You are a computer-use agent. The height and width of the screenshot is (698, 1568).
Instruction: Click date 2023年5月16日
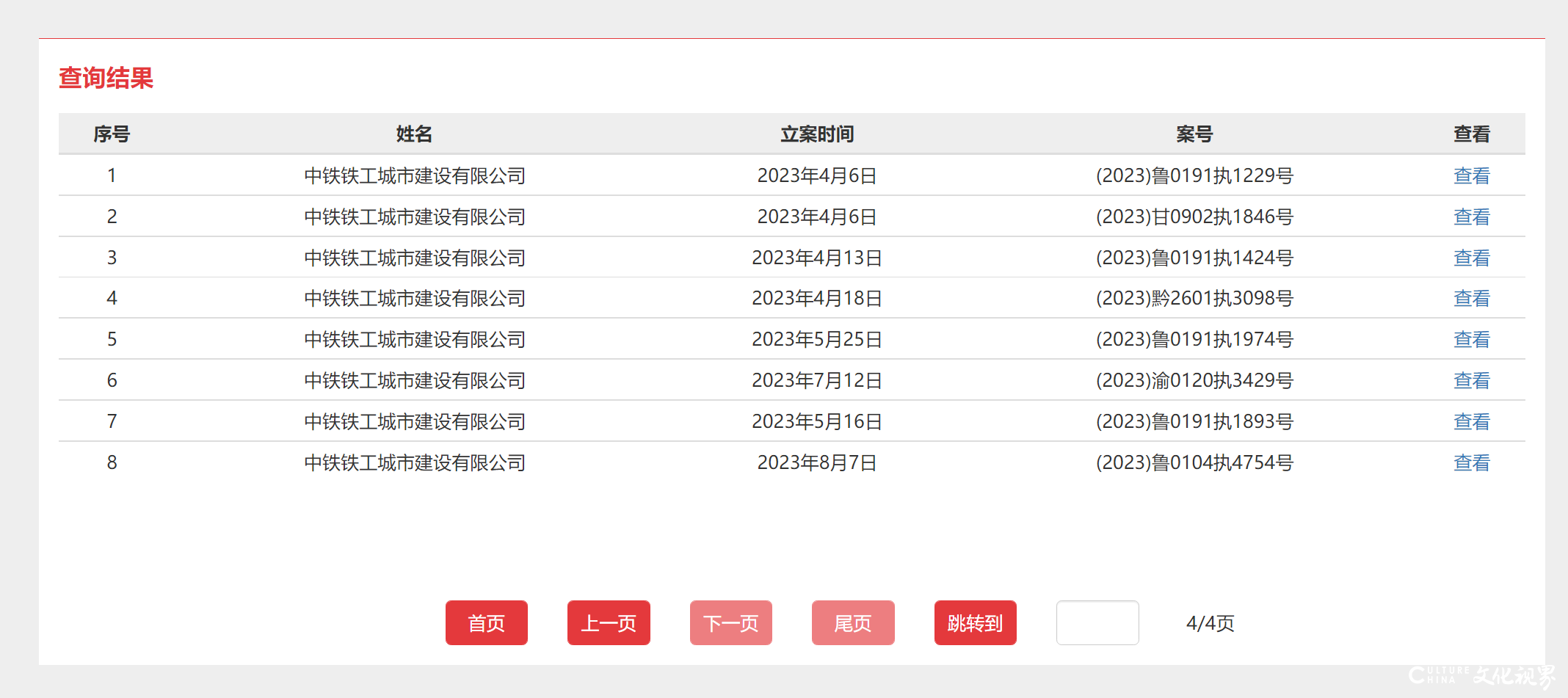817,421
